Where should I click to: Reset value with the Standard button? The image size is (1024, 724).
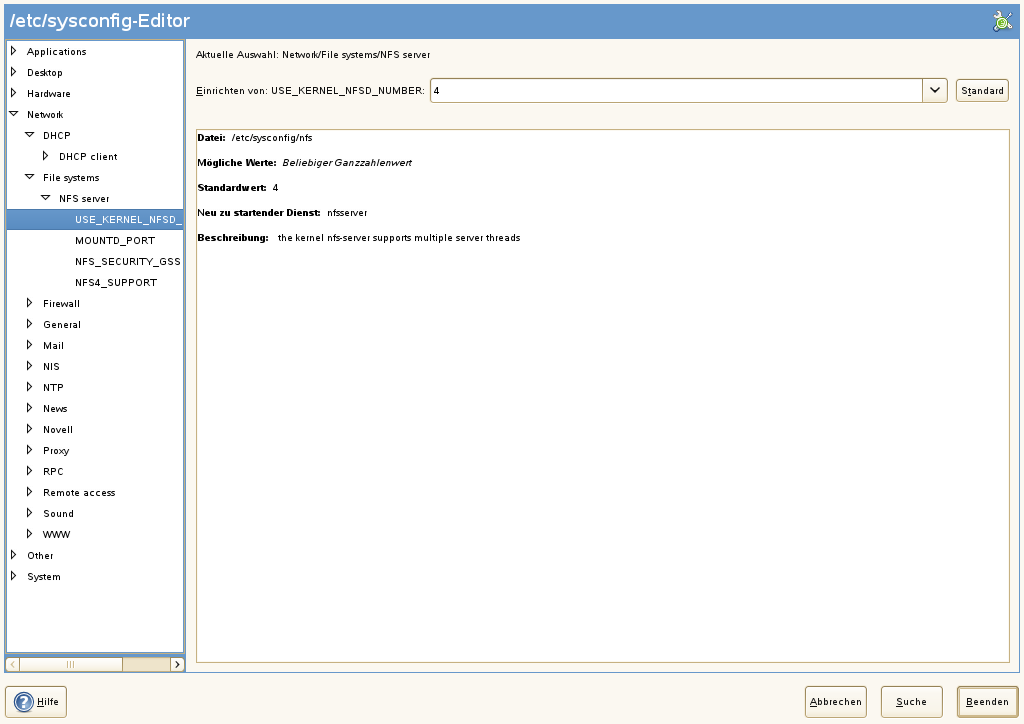tap(982, 90)
